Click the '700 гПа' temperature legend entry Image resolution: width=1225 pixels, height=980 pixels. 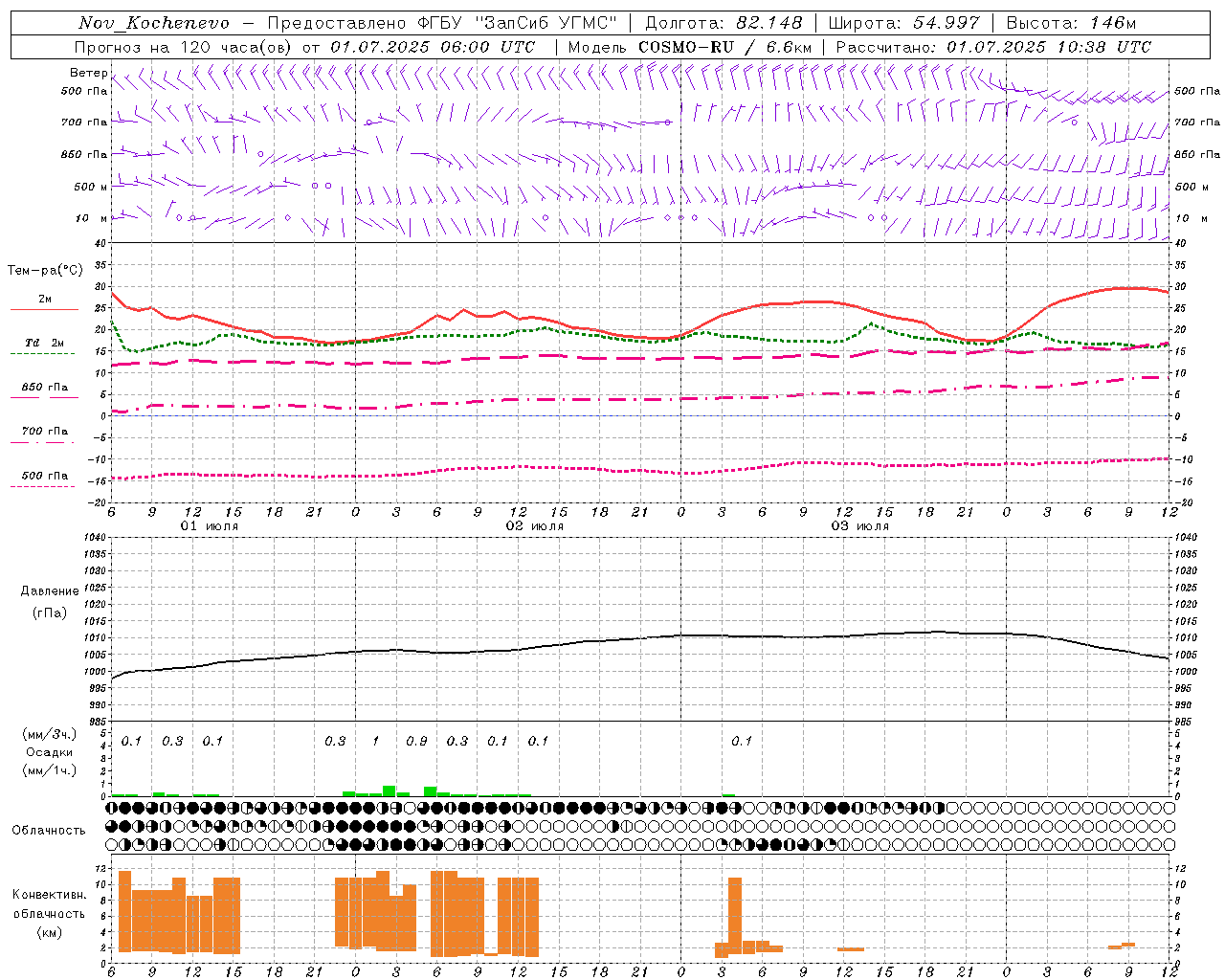coord(44,432)
